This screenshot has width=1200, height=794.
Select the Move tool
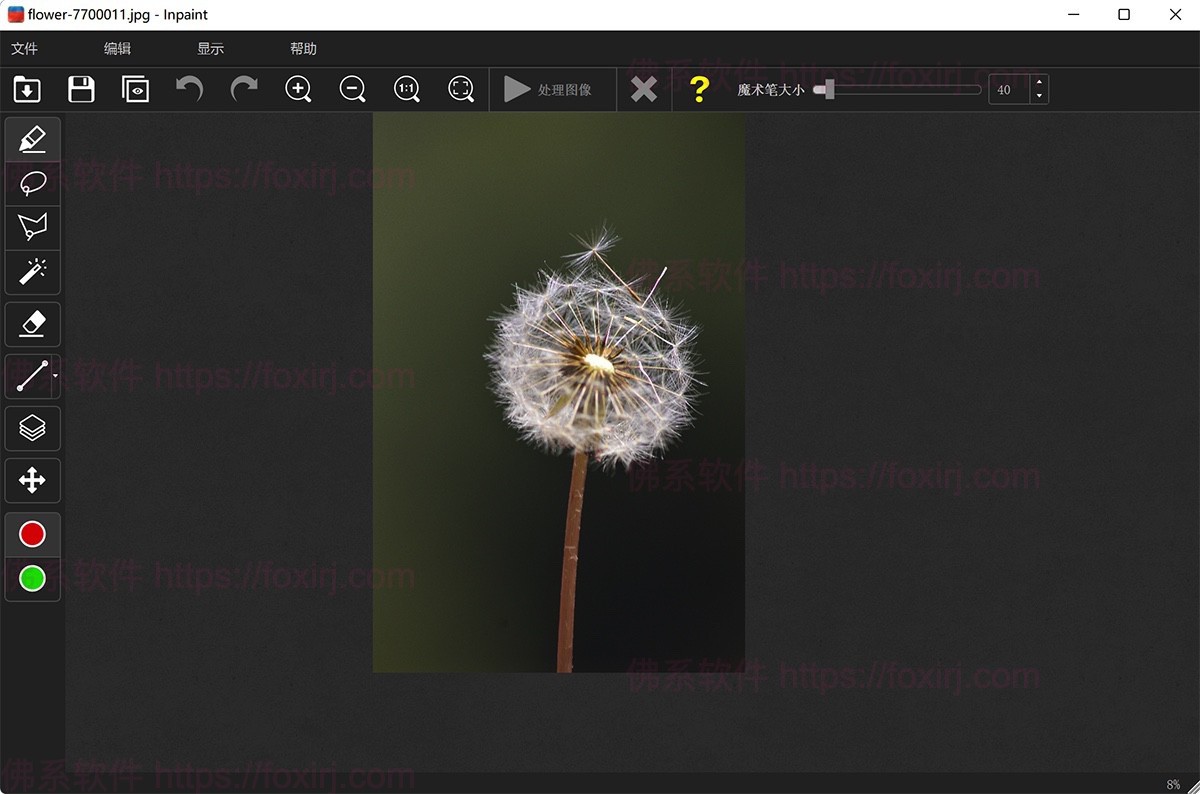coord(33,480)
